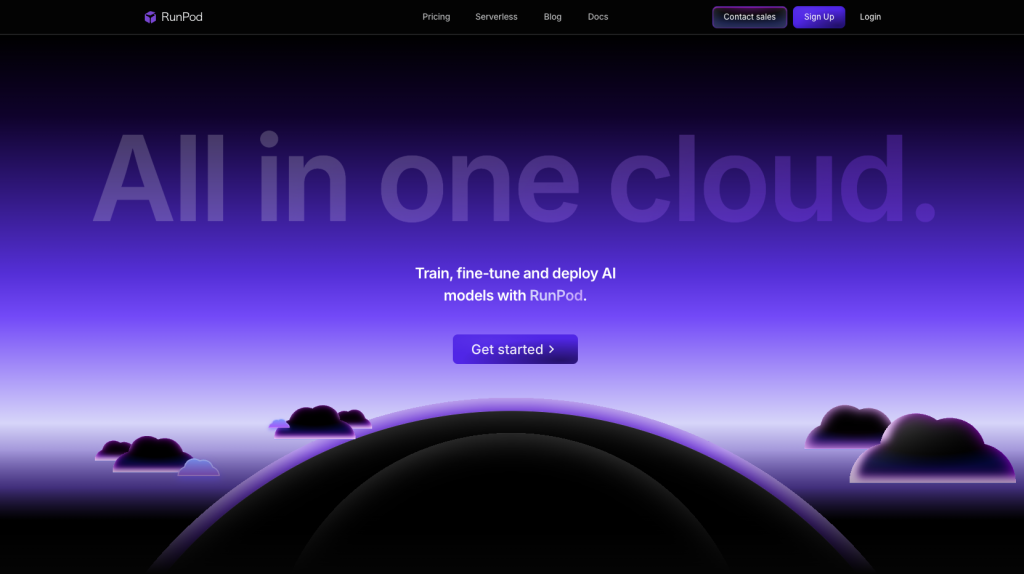
Task: Click the highlighted RunPod word in tagline
Action: (556, 296)
